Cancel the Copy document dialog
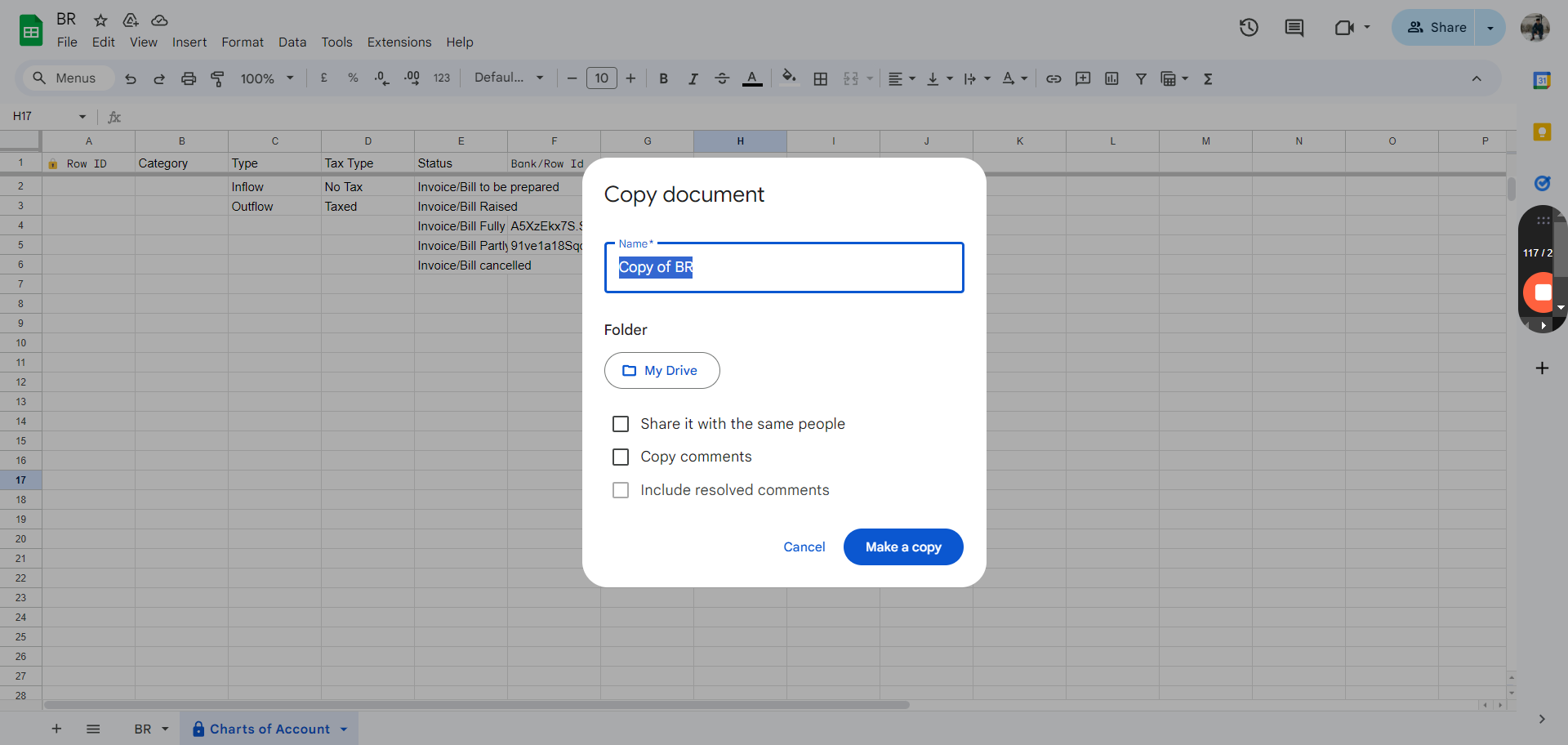The image size is (1568, 745). (804, 546)
